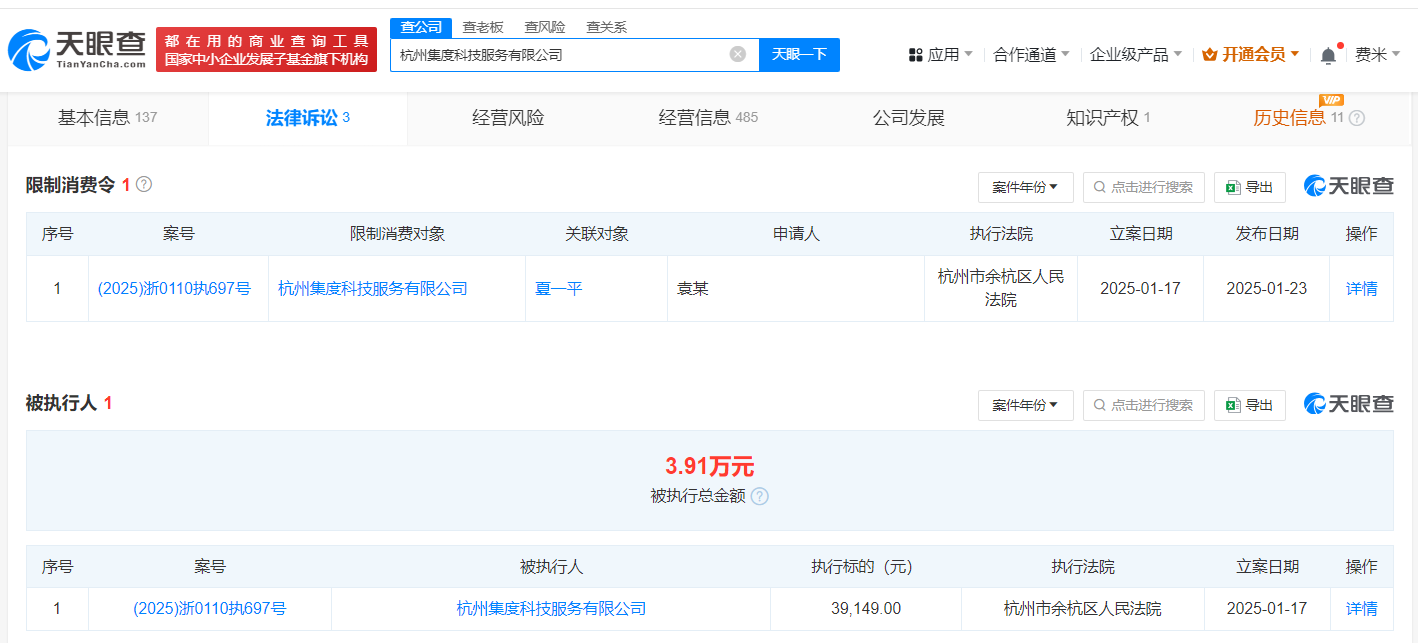Screen dimensions: 1418x643
Task: Open 杭州集度科技服务有限公司 link in 限制消费对象 column
Action: (x=373, y=288)
